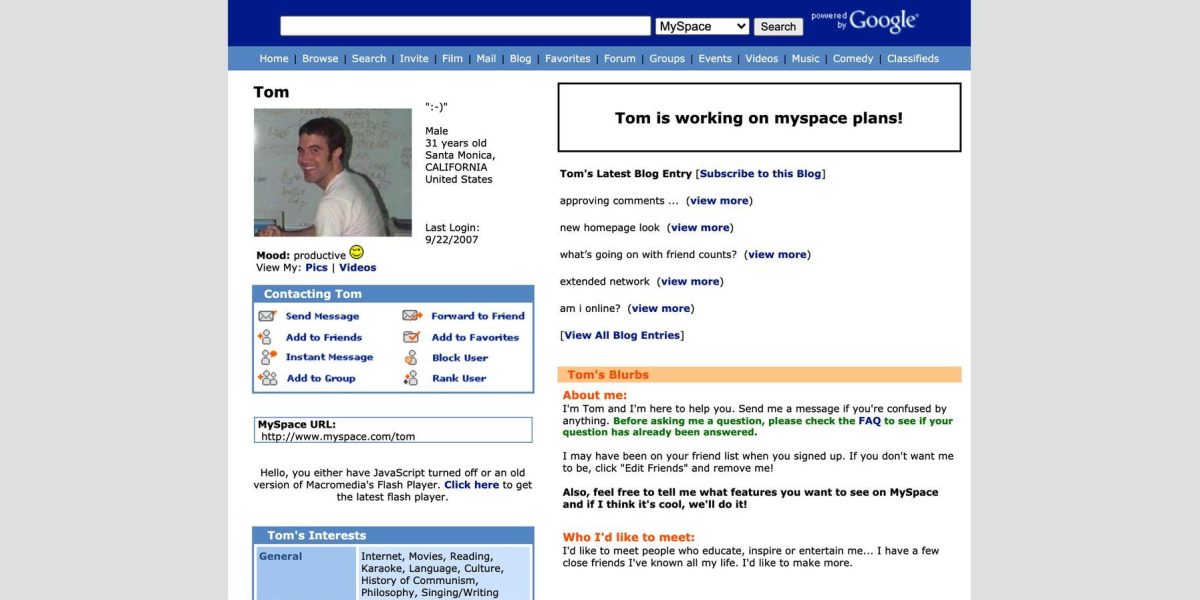
Task: Click the Rank User icon
Action: pos(411,378)
